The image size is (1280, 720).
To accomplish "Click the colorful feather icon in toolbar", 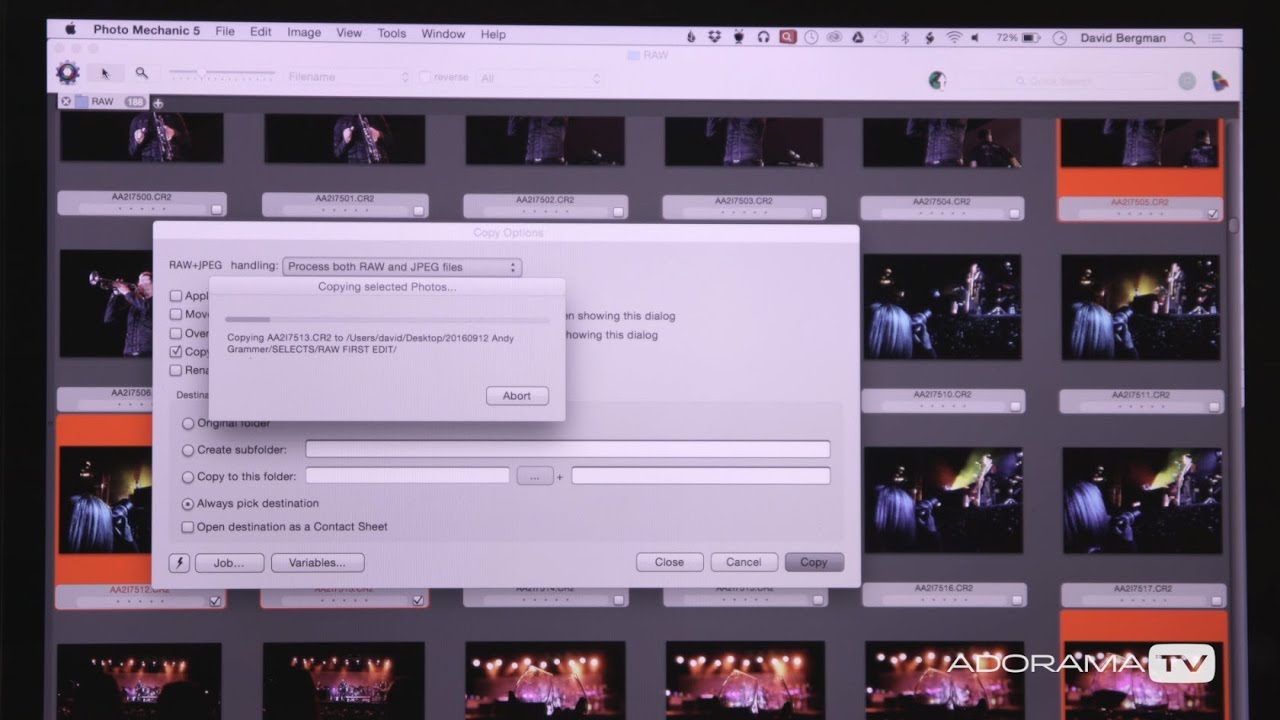I will [x=1220, y=81].
